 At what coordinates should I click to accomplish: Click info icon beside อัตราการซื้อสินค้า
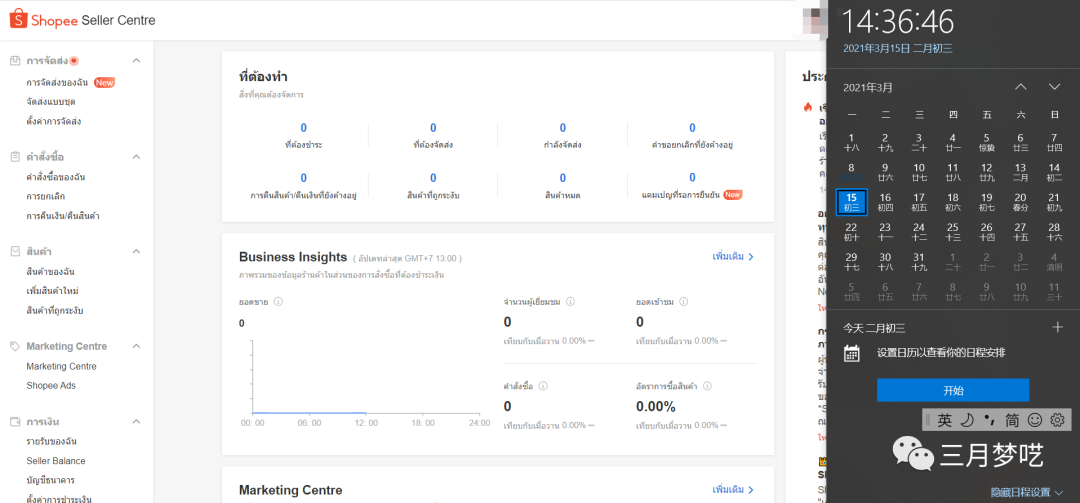click(706, 386)
